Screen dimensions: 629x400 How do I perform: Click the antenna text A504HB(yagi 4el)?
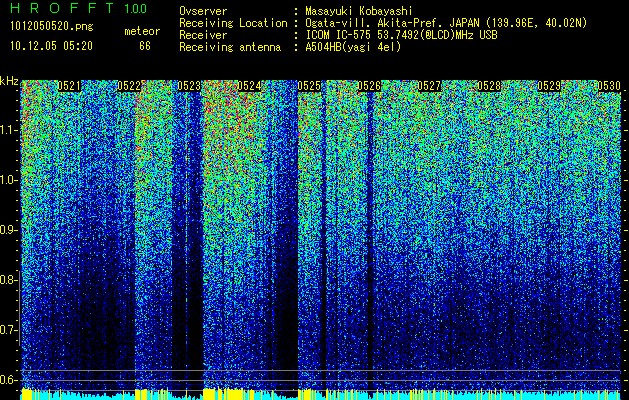click(353, 47)
